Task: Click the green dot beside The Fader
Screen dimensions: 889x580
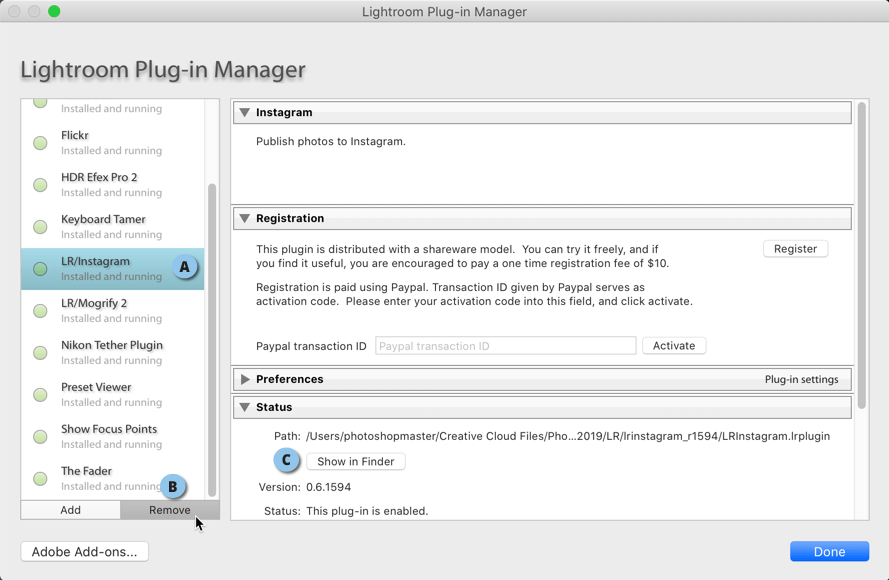Action: [x=40, y=479]
